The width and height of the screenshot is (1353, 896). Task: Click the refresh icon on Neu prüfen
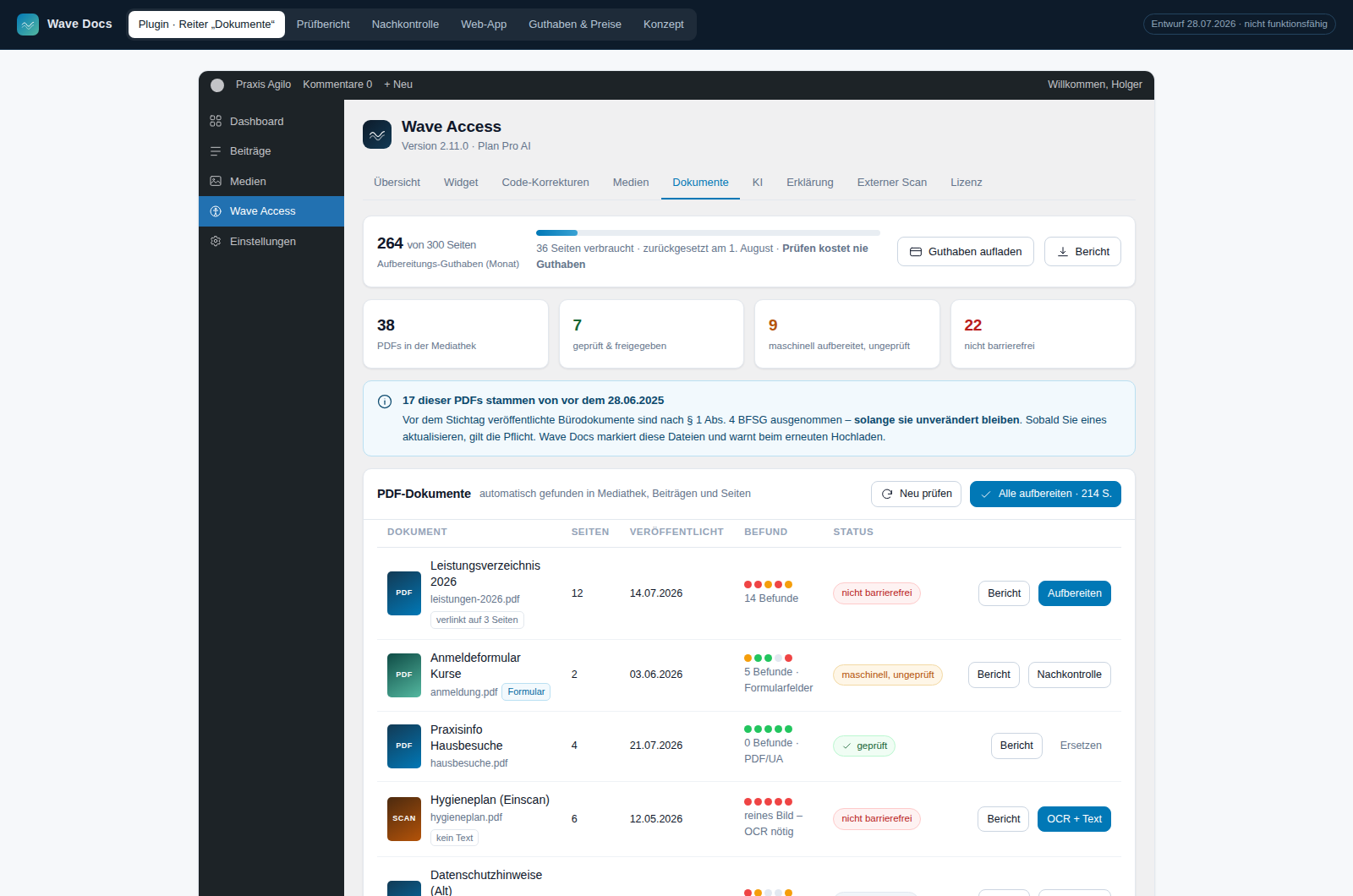coord(887,494)
